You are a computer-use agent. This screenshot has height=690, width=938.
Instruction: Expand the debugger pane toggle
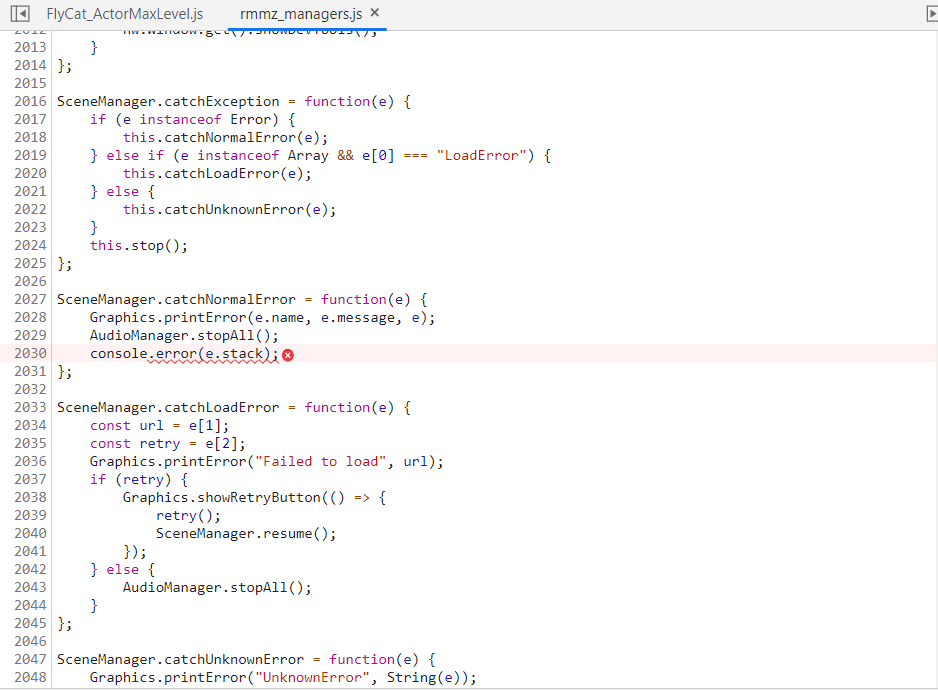(x=931, y=13)
